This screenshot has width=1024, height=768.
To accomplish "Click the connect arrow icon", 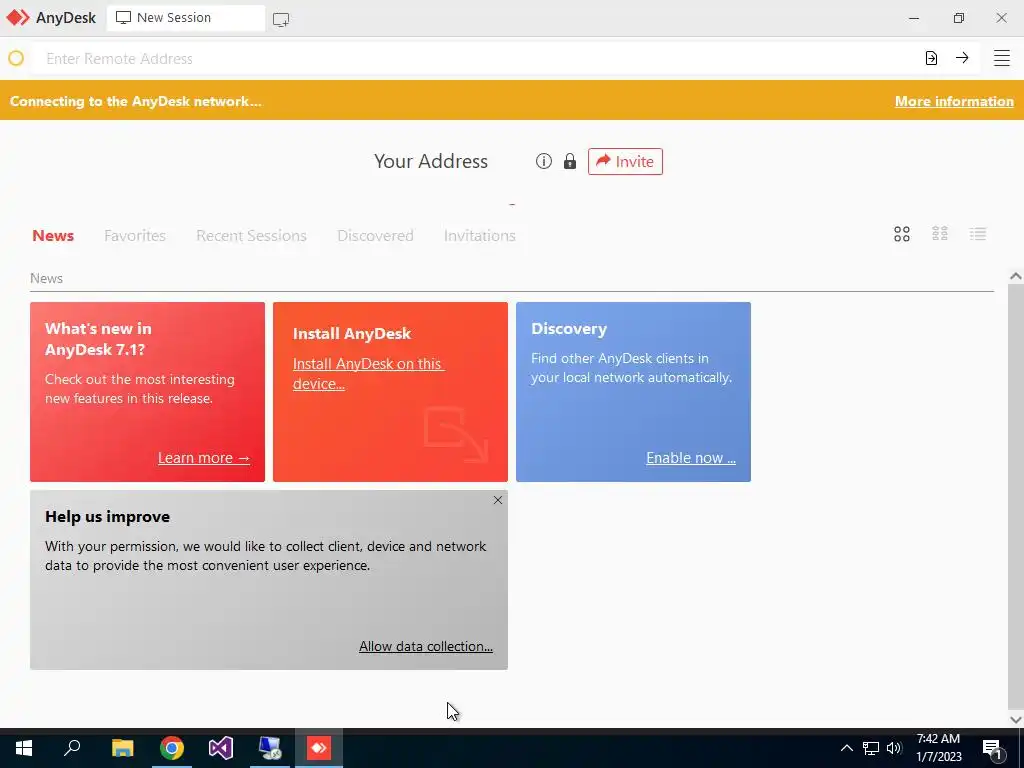I will tap(962, 58).
